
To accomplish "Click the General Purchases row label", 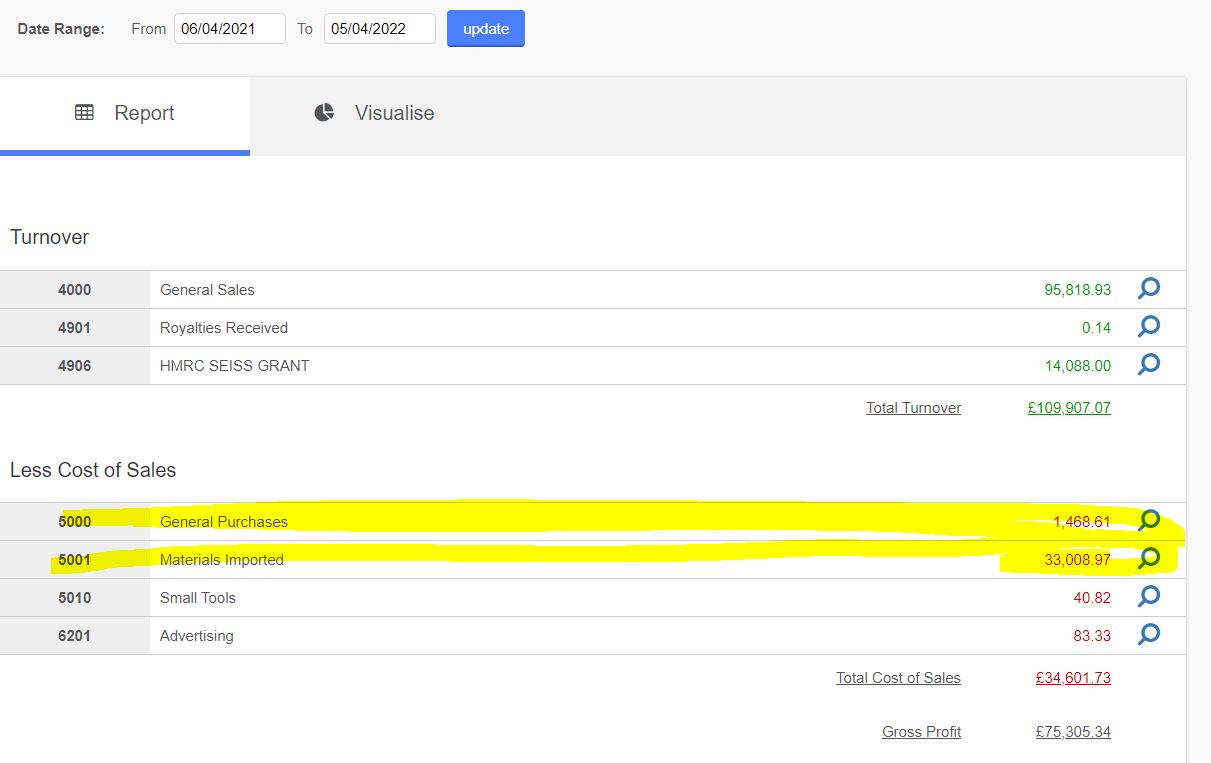I will (x=224, y=522).
